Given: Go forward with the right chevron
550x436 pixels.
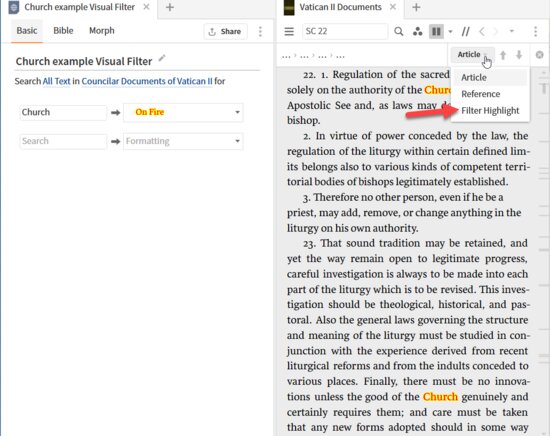Looking at the screenshot, I should [495, 32].
